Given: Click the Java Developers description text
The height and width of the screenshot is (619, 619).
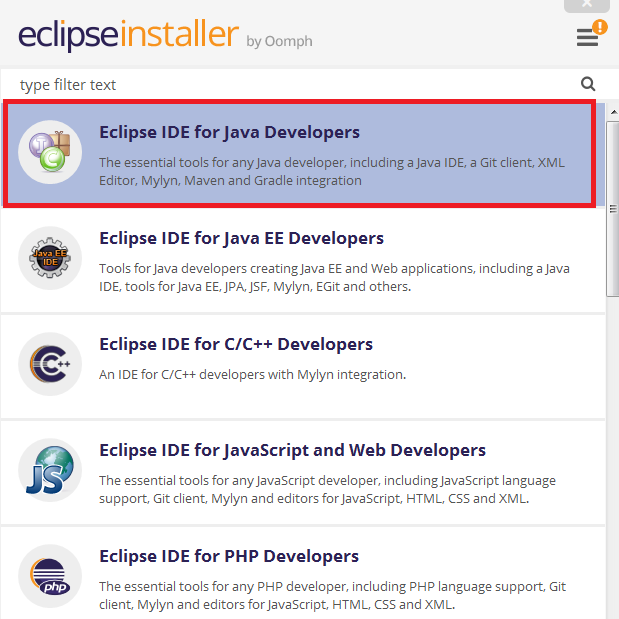Looking at the screenshot, I should coord(332,171).
